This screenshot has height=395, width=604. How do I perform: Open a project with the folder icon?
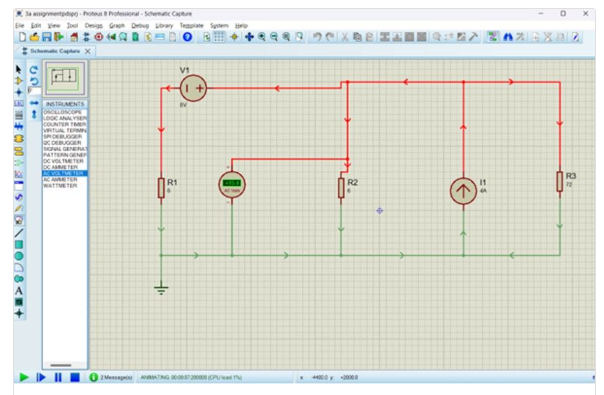click(34, 37)
